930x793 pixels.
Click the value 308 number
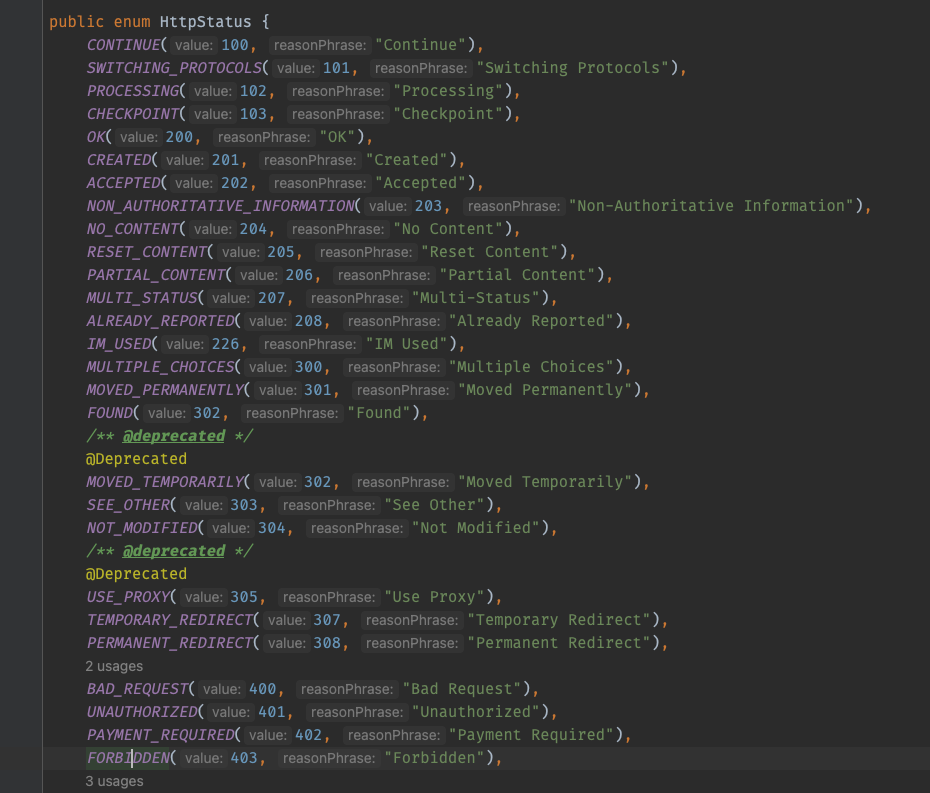[327, 643]
